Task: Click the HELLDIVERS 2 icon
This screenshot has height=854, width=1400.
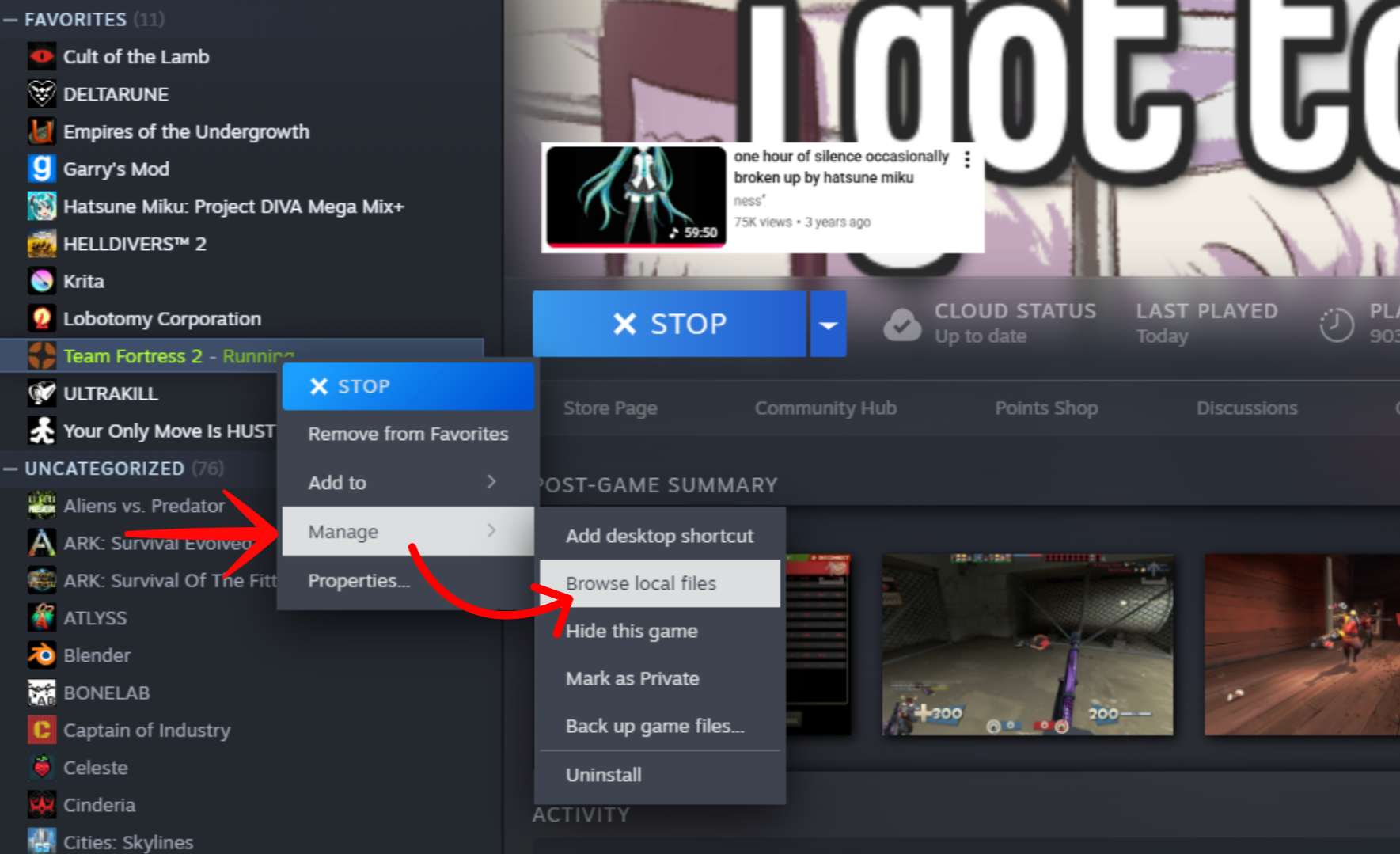Action: tap(42, 244)
